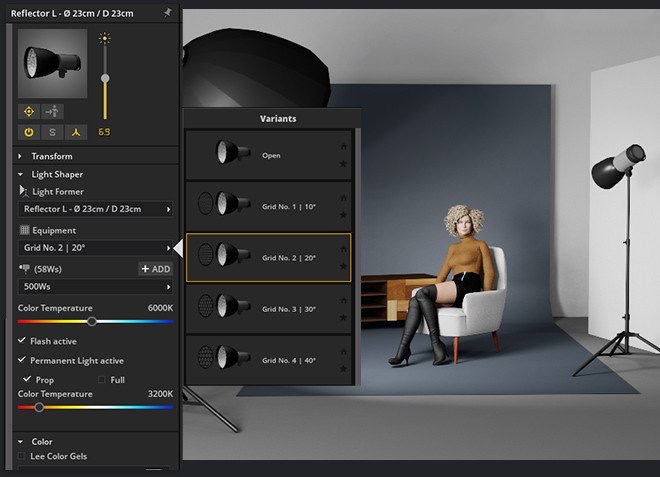
Task: Enable the Full checkbox
Action: (x=101, y=380)
